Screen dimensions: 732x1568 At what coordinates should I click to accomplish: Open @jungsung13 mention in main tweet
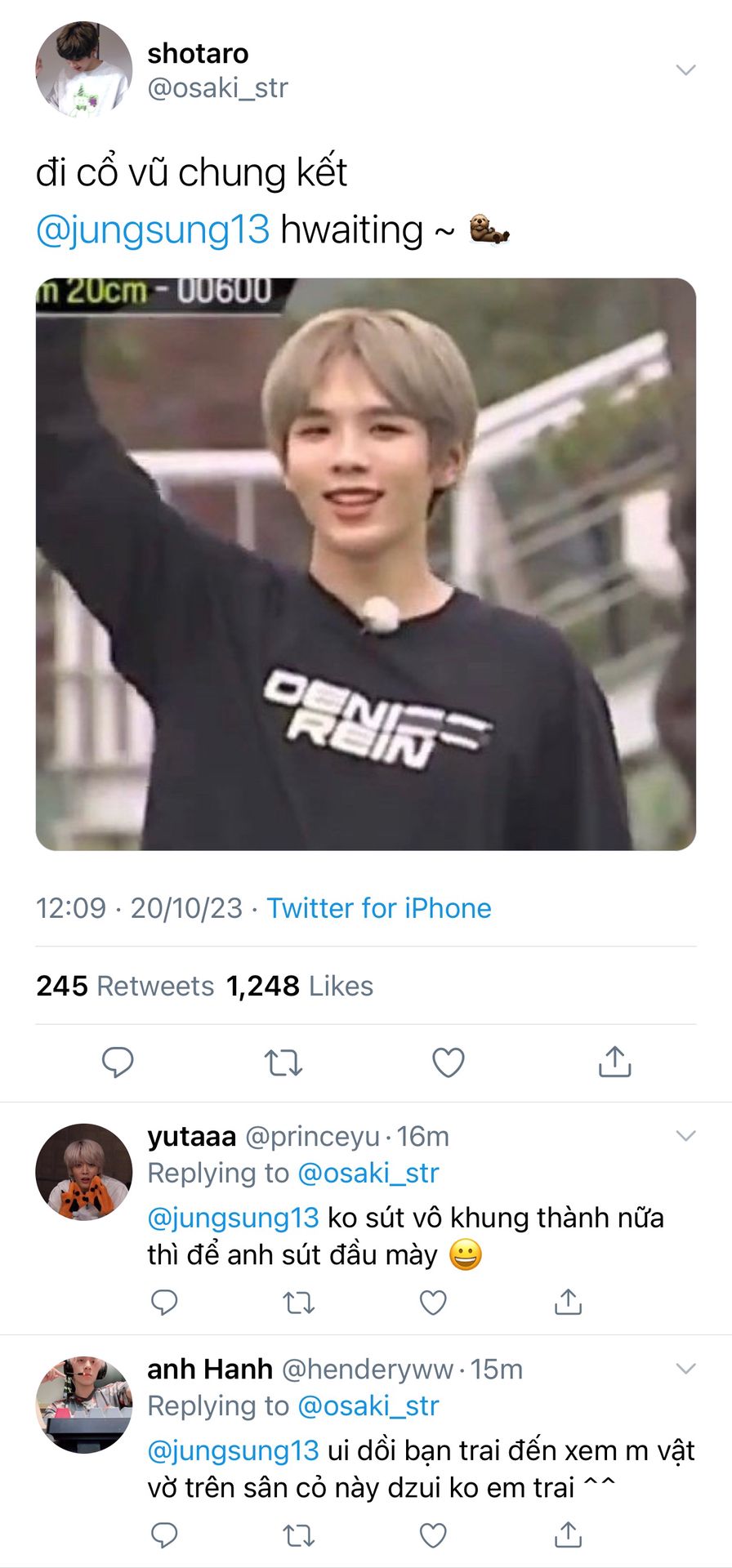click(x=153, y=229)
